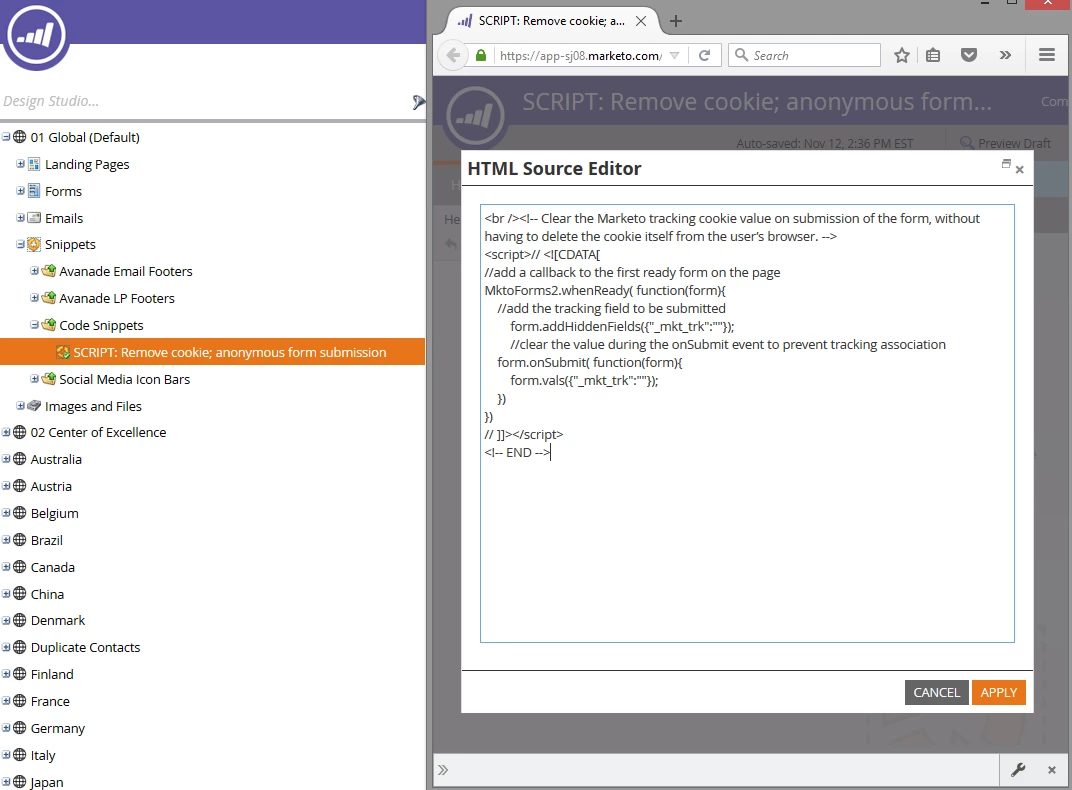Click the Firefox Search box

coord(805,55)
